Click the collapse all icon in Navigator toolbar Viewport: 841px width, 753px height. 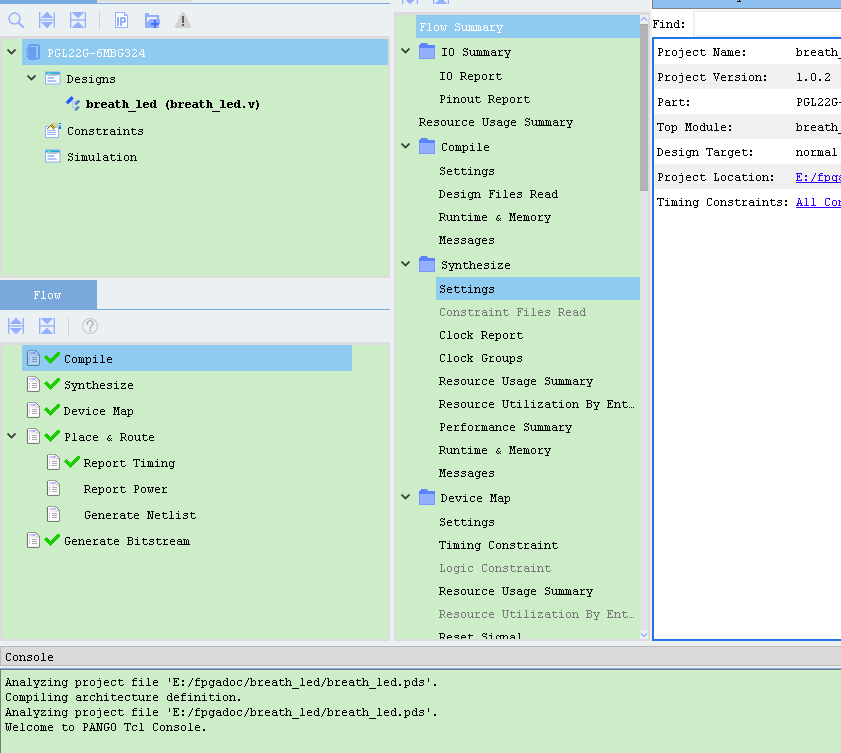pos(78,21)
